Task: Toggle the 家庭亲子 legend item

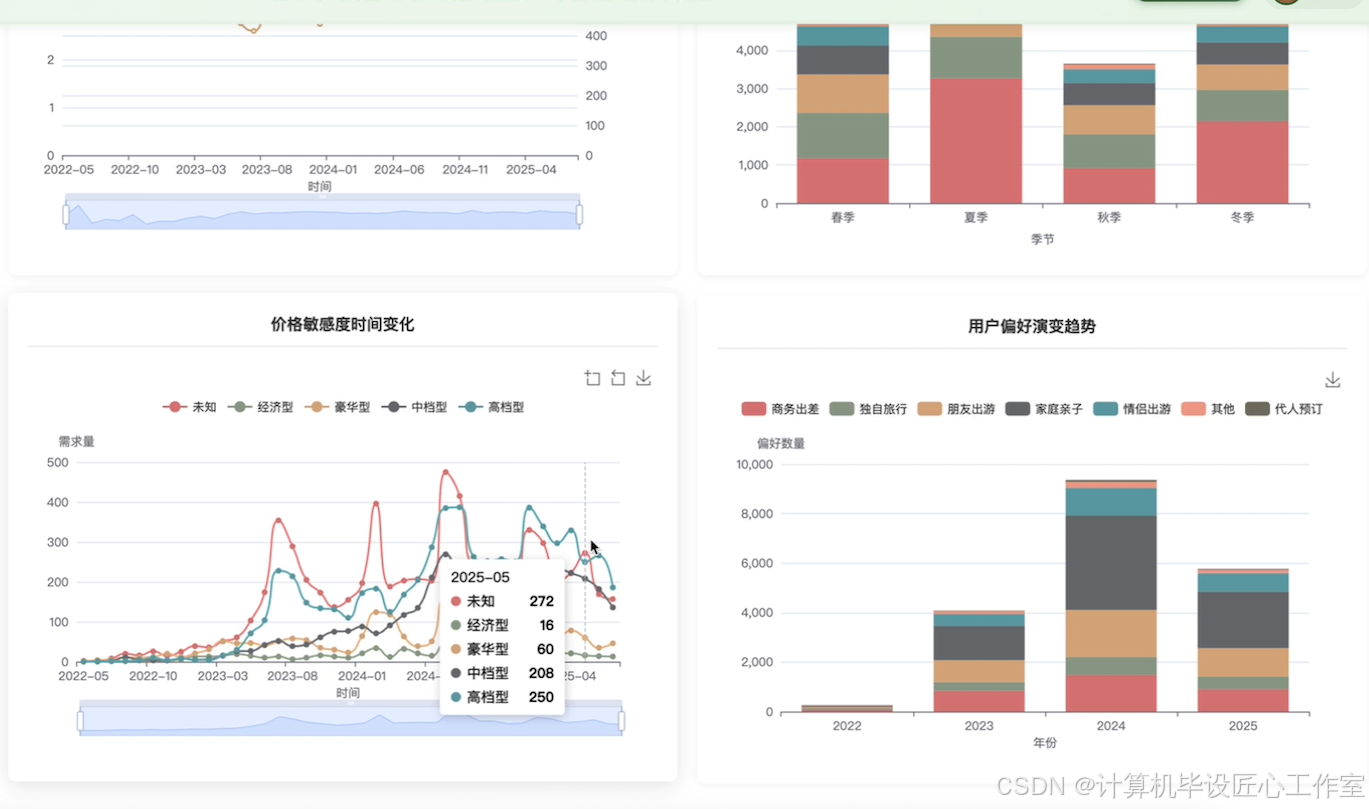Action: (1044, 409)
